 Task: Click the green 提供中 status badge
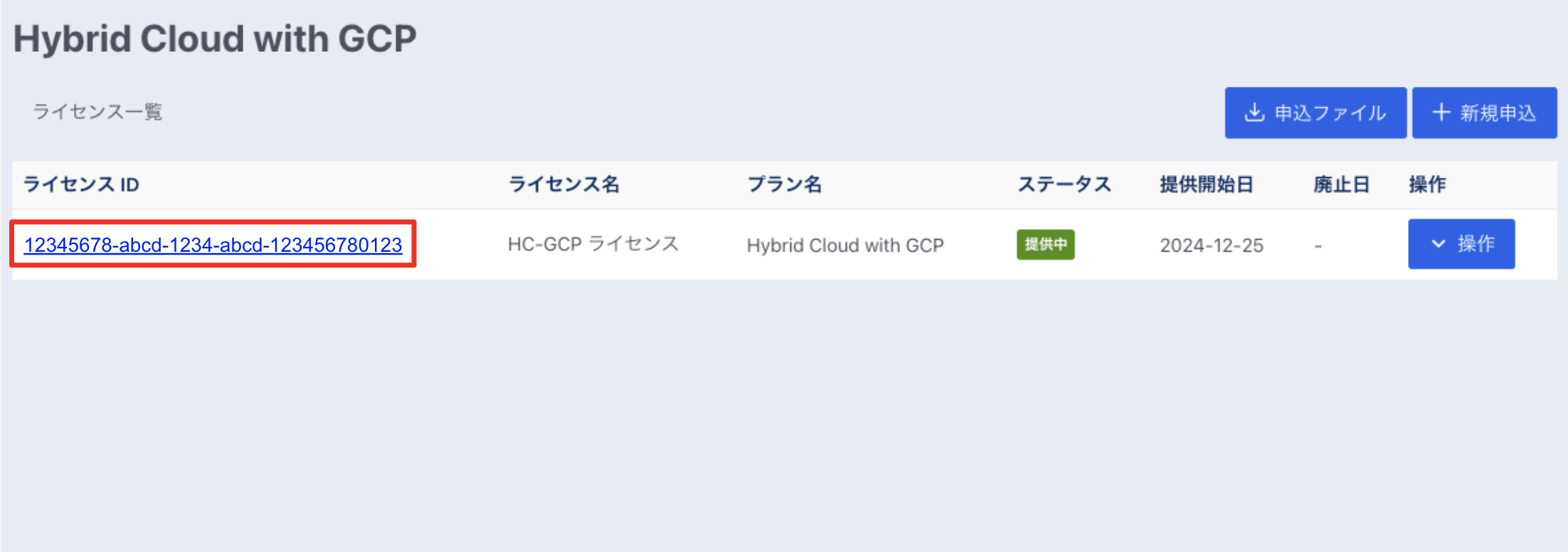pyautogui.click(x=1045, y=245)
